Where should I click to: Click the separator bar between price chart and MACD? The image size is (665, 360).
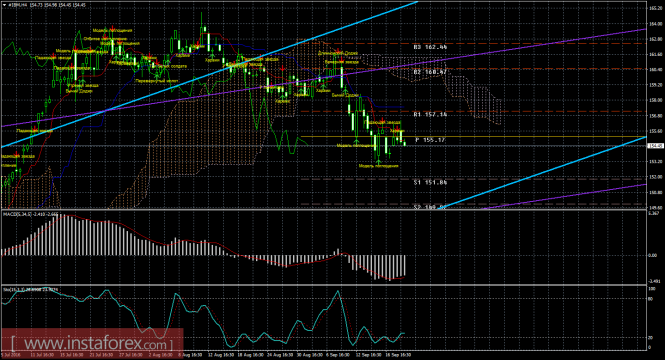pos(323,209)
